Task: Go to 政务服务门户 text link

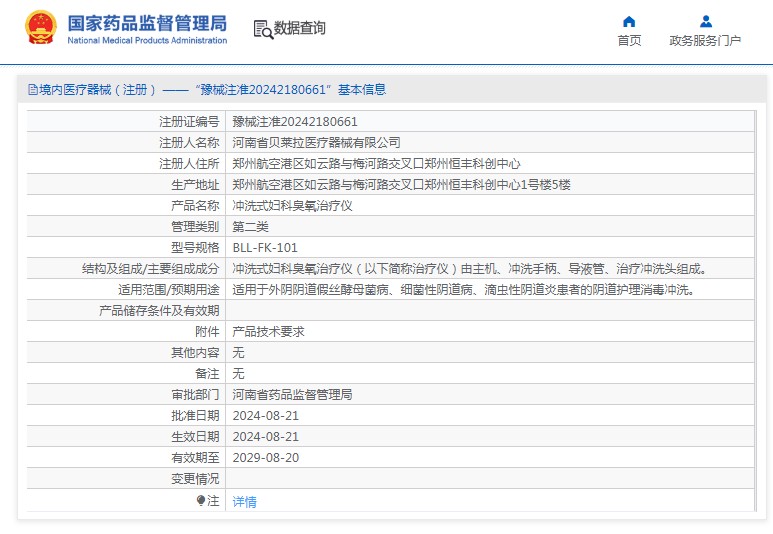Action: tap(705, 41)
